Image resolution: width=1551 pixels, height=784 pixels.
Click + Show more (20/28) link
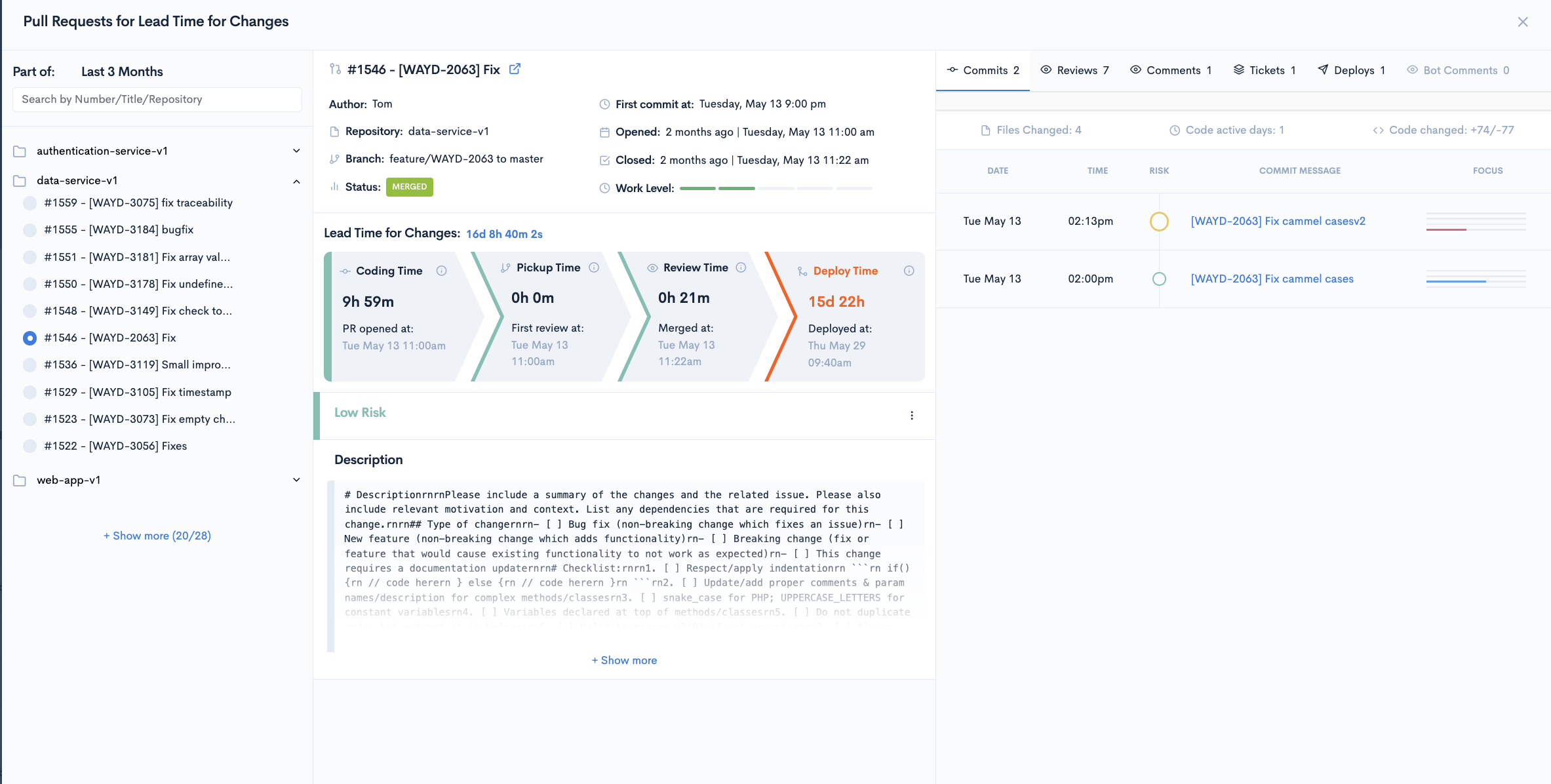(157, 536)
